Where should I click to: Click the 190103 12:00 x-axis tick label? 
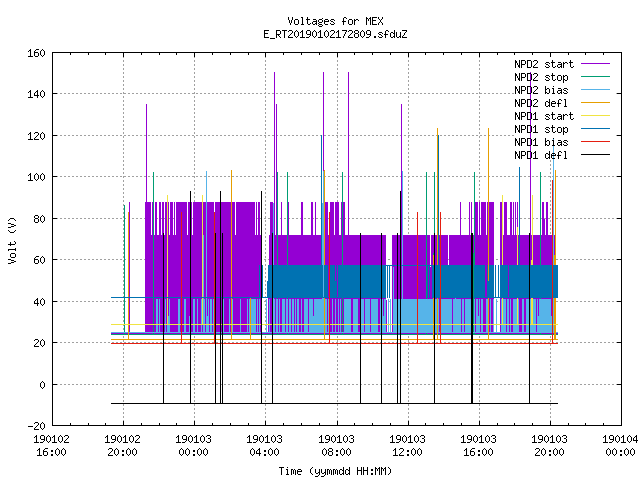click(407, 446)
